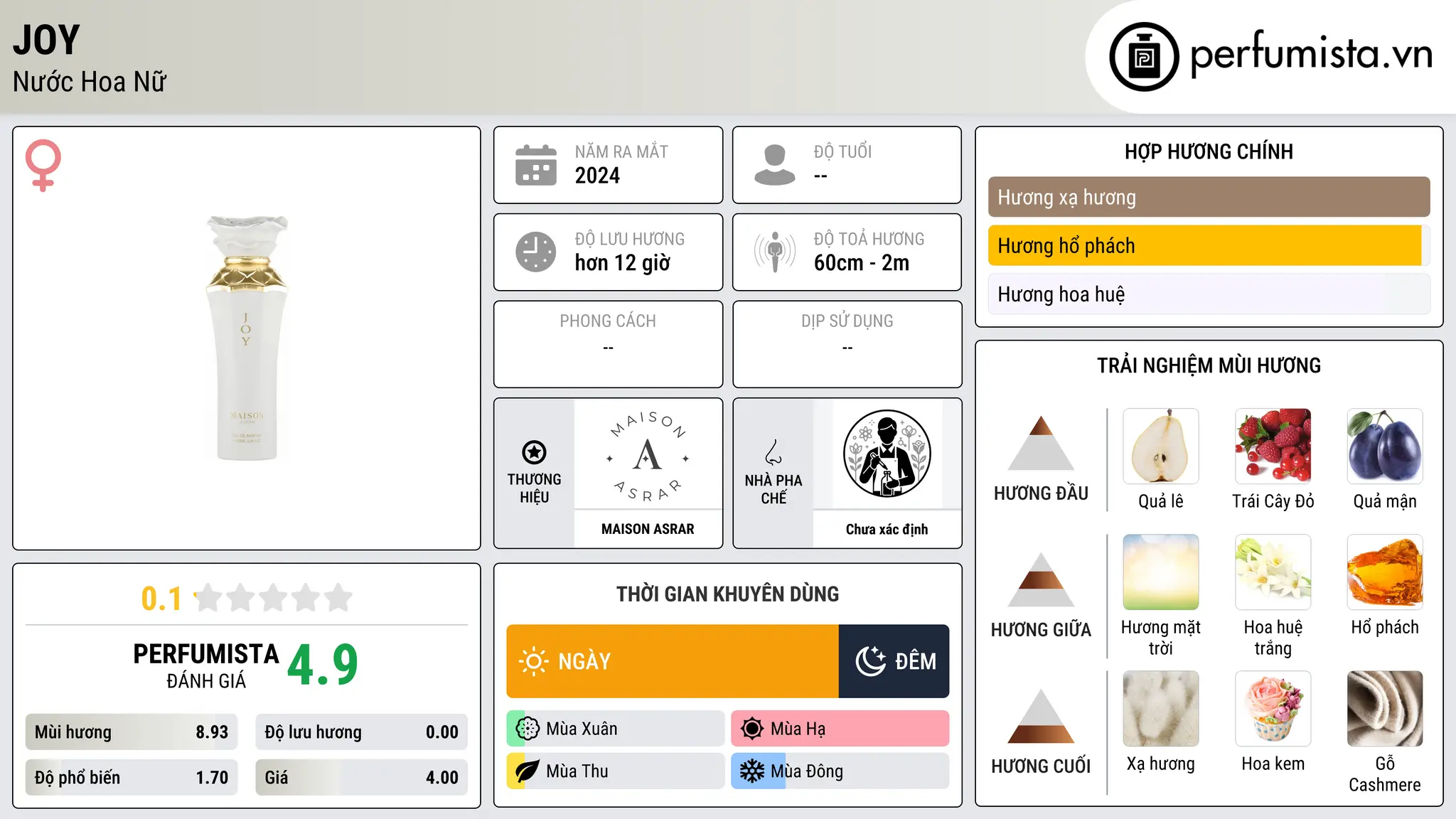Viewport: 1456px width, 819px height.
Task: Click the Mùa Đông season bar
Action: pos(840,771)
